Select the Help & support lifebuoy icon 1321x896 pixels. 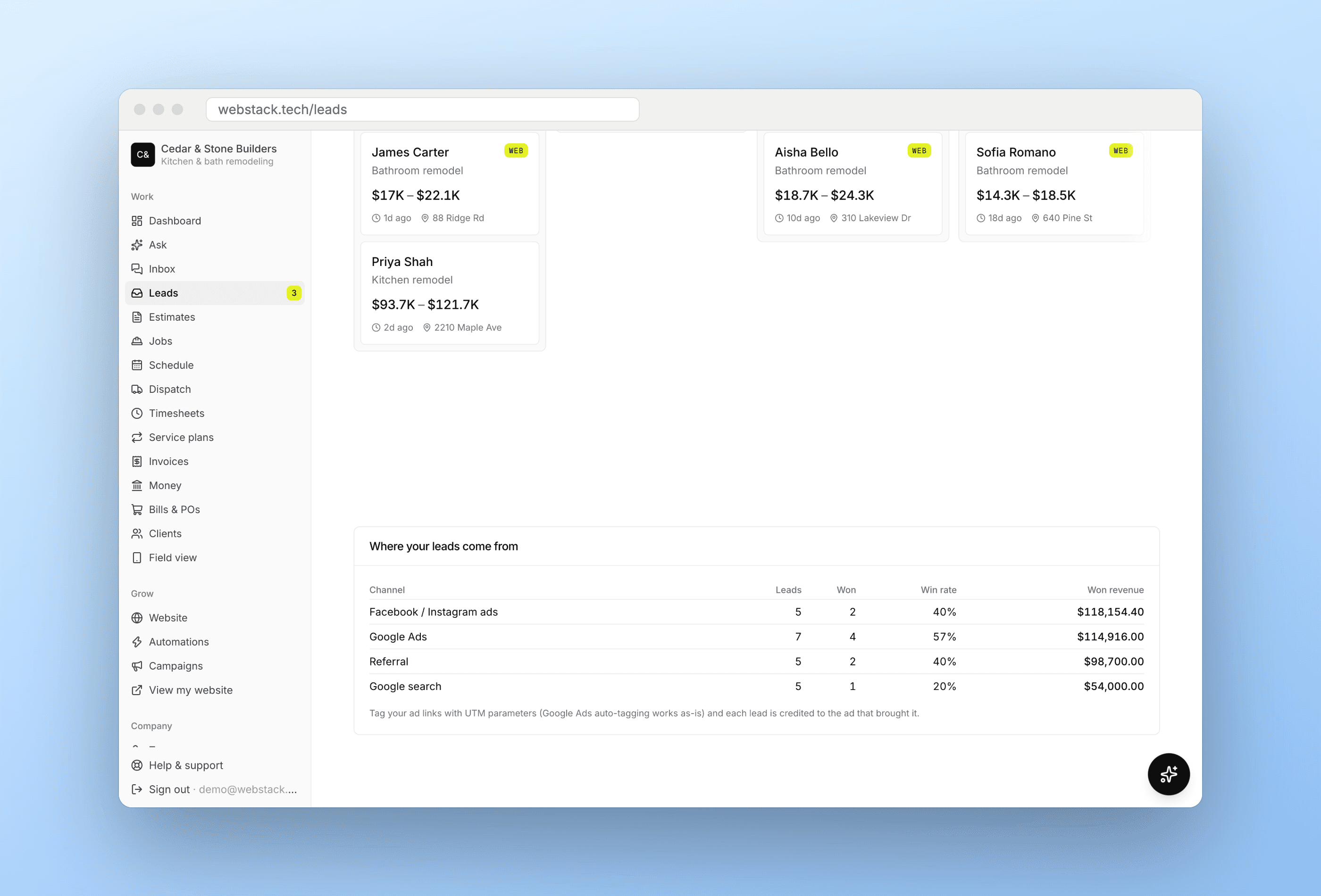click(x=137, y=765)
